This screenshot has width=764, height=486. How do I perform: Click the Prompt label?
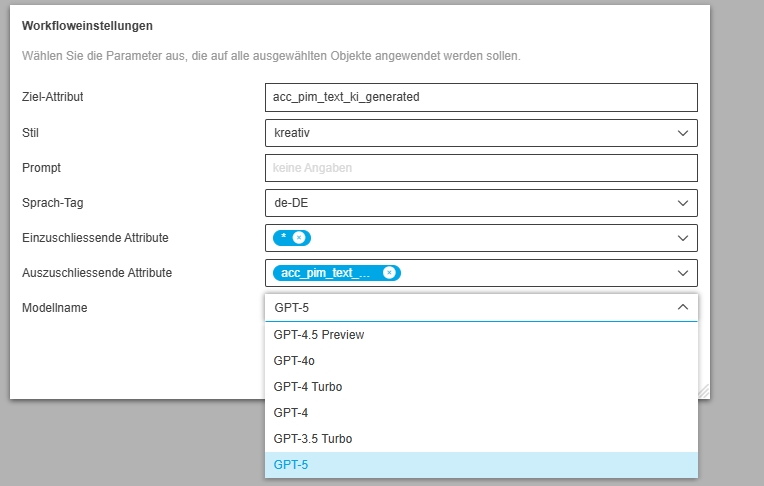click(x=41, y=168)
